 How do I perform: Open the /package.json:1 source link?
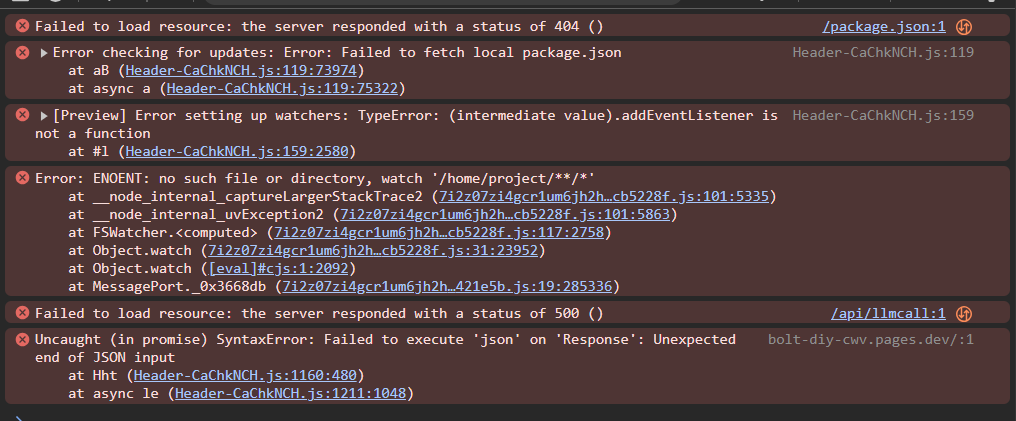[x=884, y=27]
